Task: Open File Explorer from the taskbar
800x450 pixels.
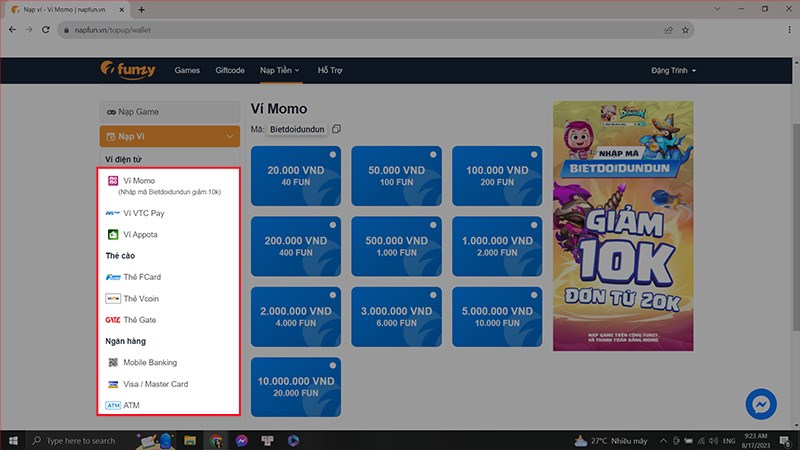Action: 190,440
